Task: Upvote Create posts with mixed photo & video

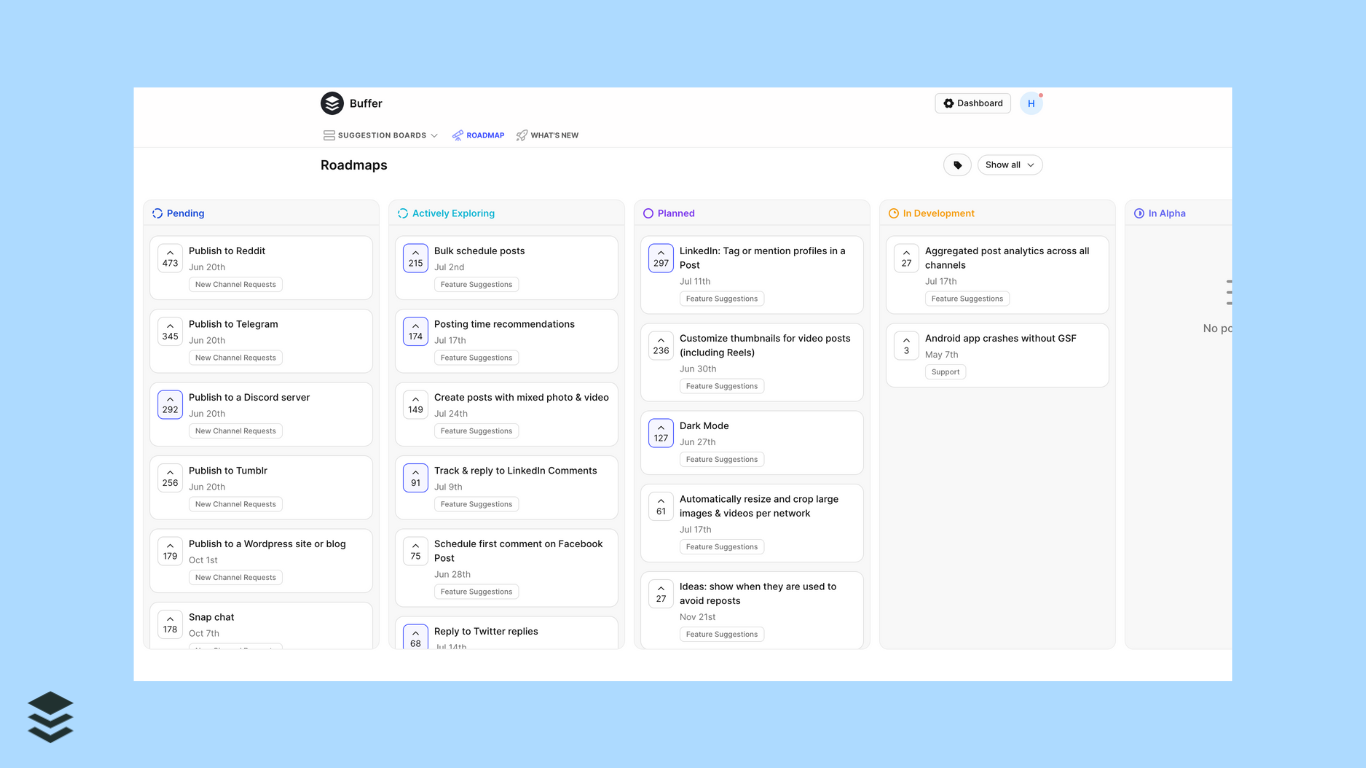Action: click(416, 404)
